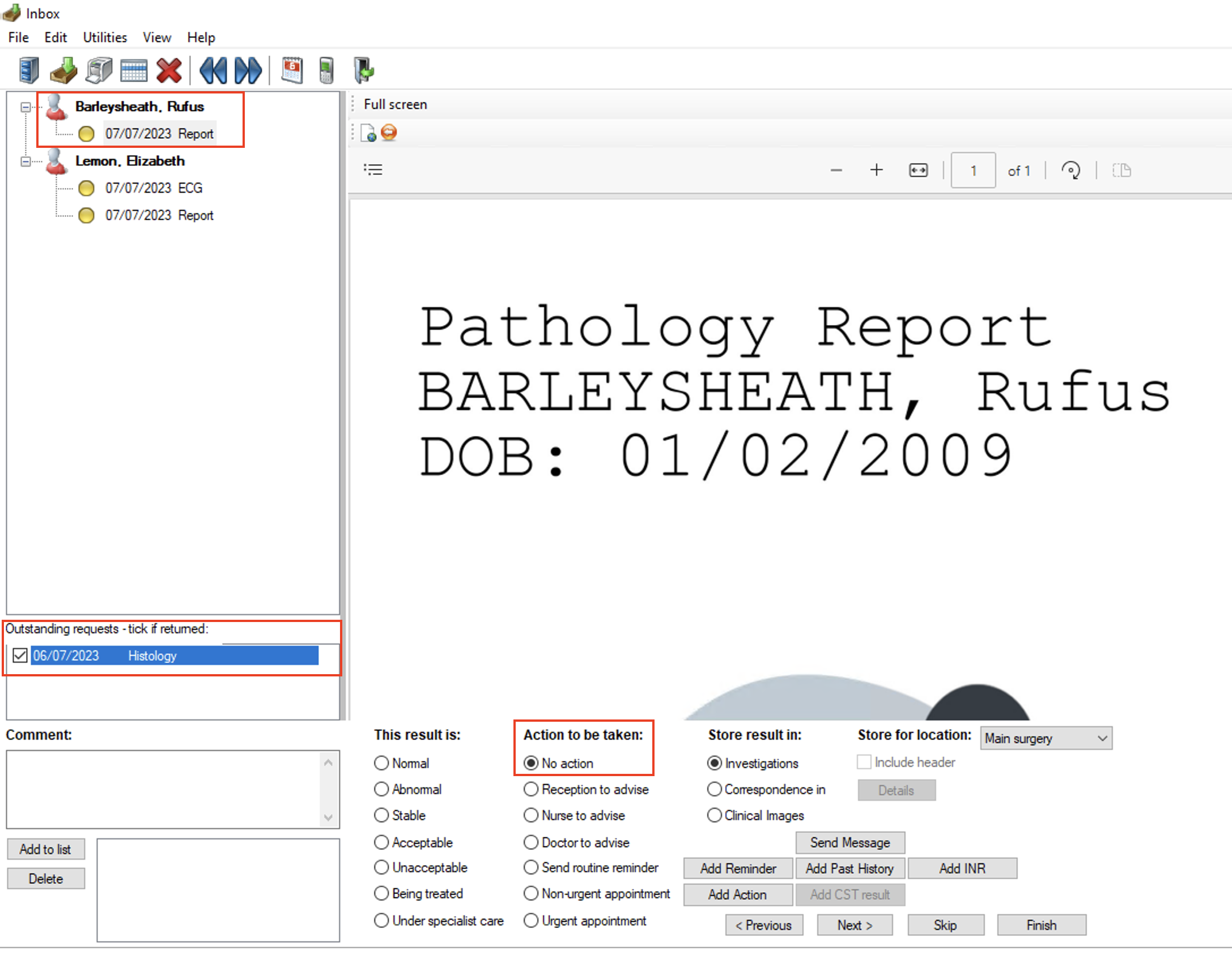Screen dimensions: 1232x954
Task: Click the Lemon, Elizabeth patient icon
Action: [56, 161]
